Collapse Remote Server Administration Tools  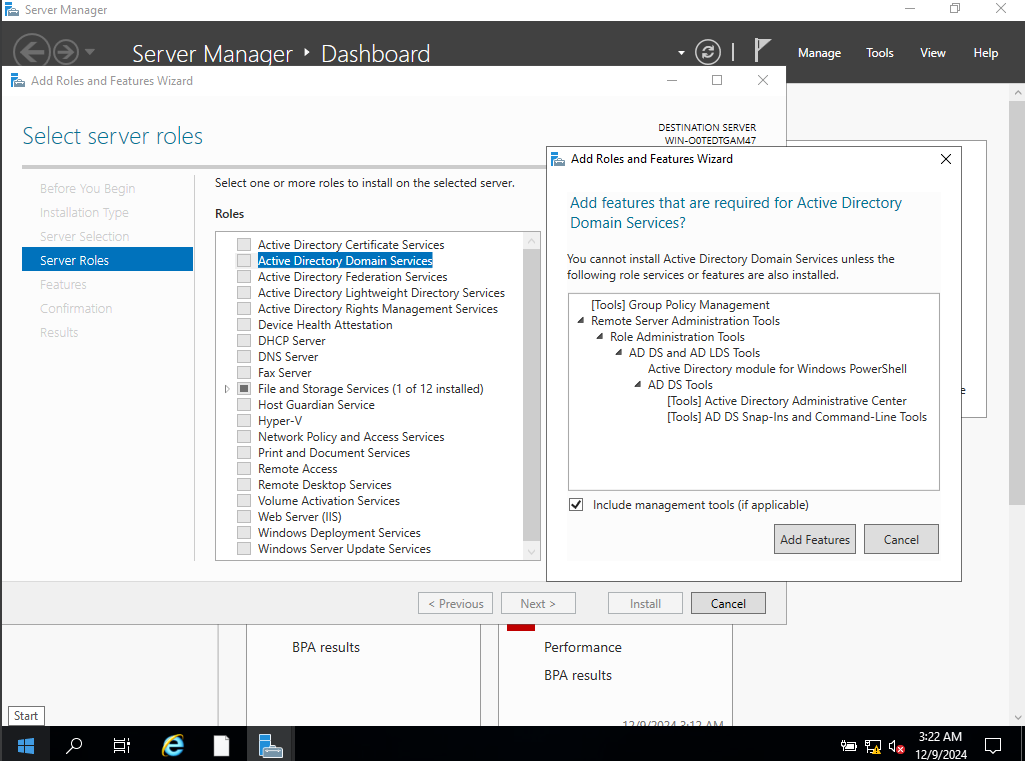pos(580,320)
